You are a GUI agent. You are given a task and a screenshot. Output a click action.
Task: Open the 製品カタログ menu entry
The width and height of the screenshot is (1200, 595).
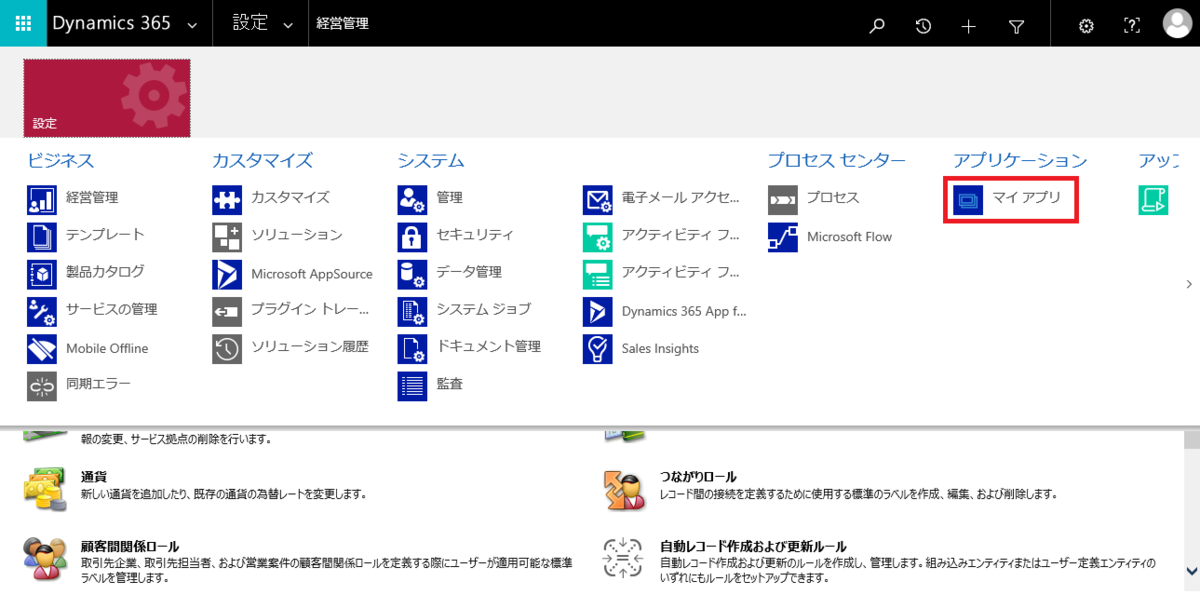tap(105, 272)
